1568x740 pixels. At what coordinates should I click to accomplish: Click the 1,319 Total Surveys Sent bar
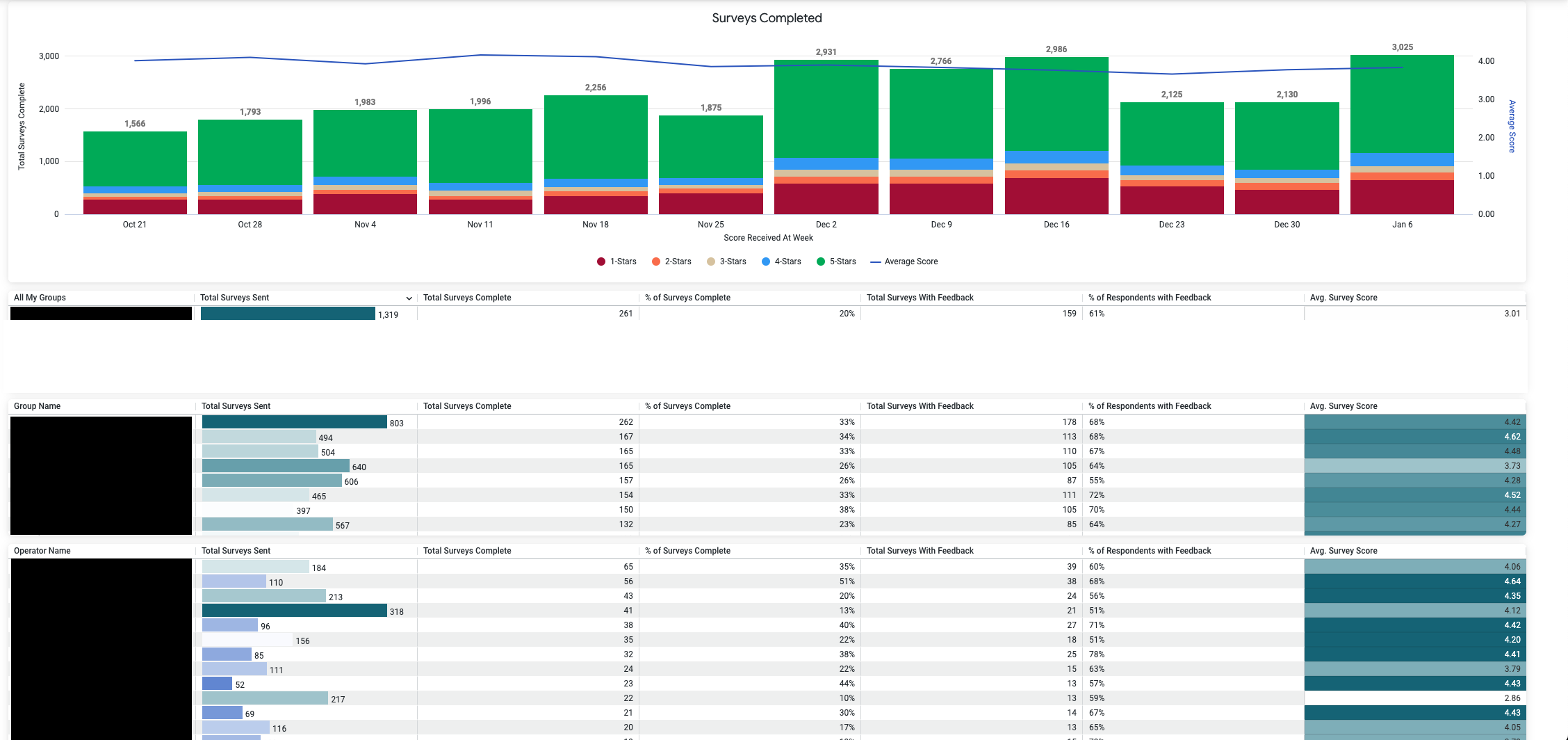pyautogui.click(x=288, y=314)
